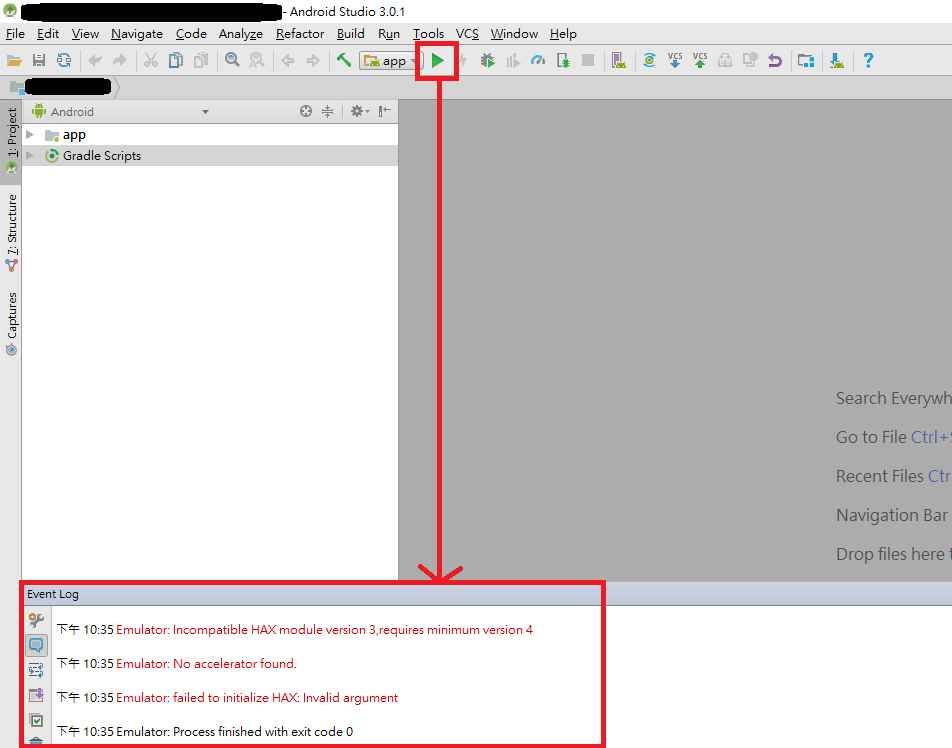Open the Tools menu

(x=428, y=33)
